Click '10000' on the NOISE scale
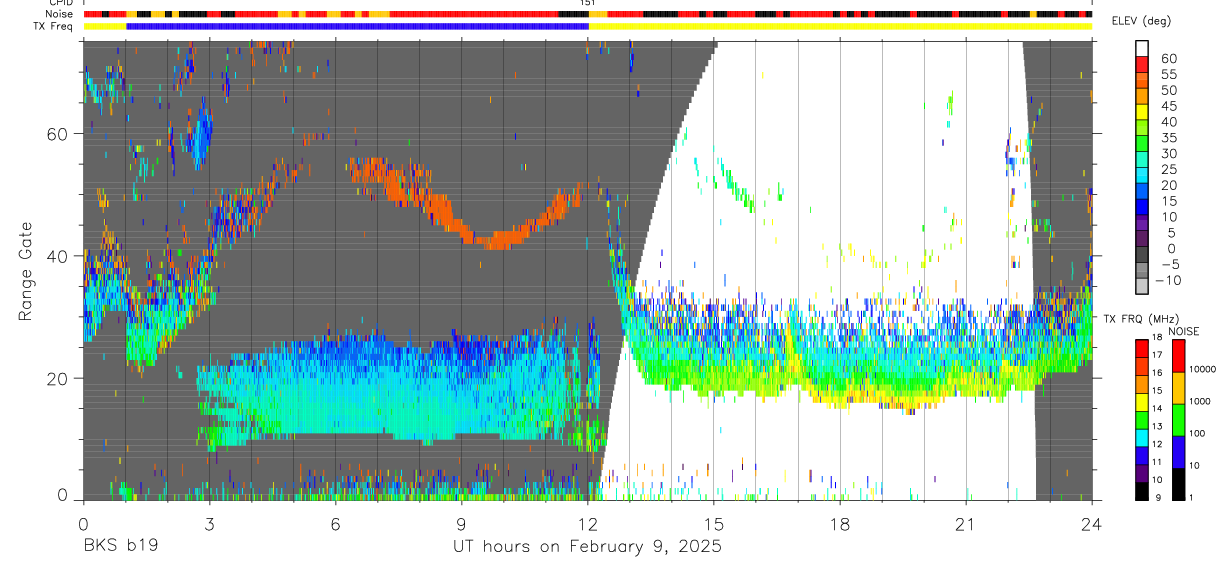 pos(1204,368)
